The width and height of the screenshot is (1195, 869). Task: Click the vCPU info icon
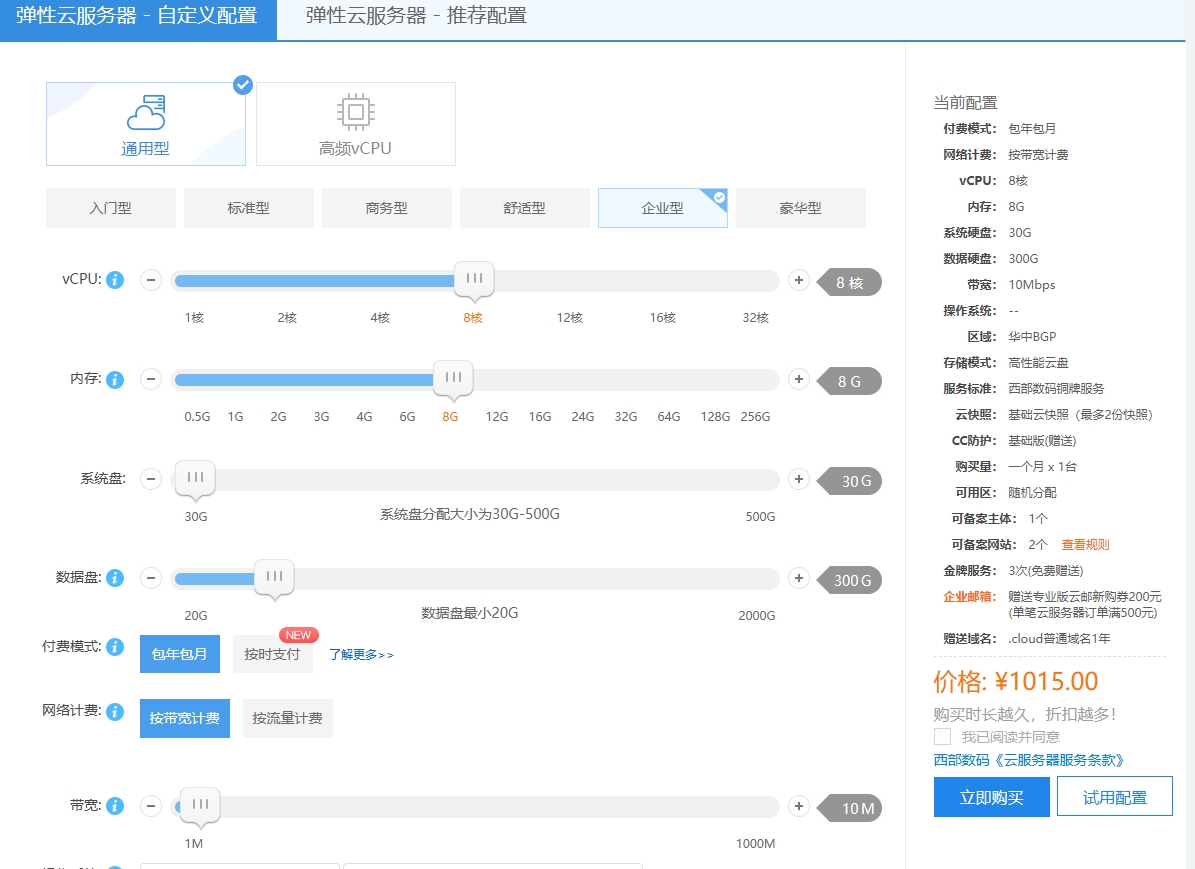coord(115,280)
